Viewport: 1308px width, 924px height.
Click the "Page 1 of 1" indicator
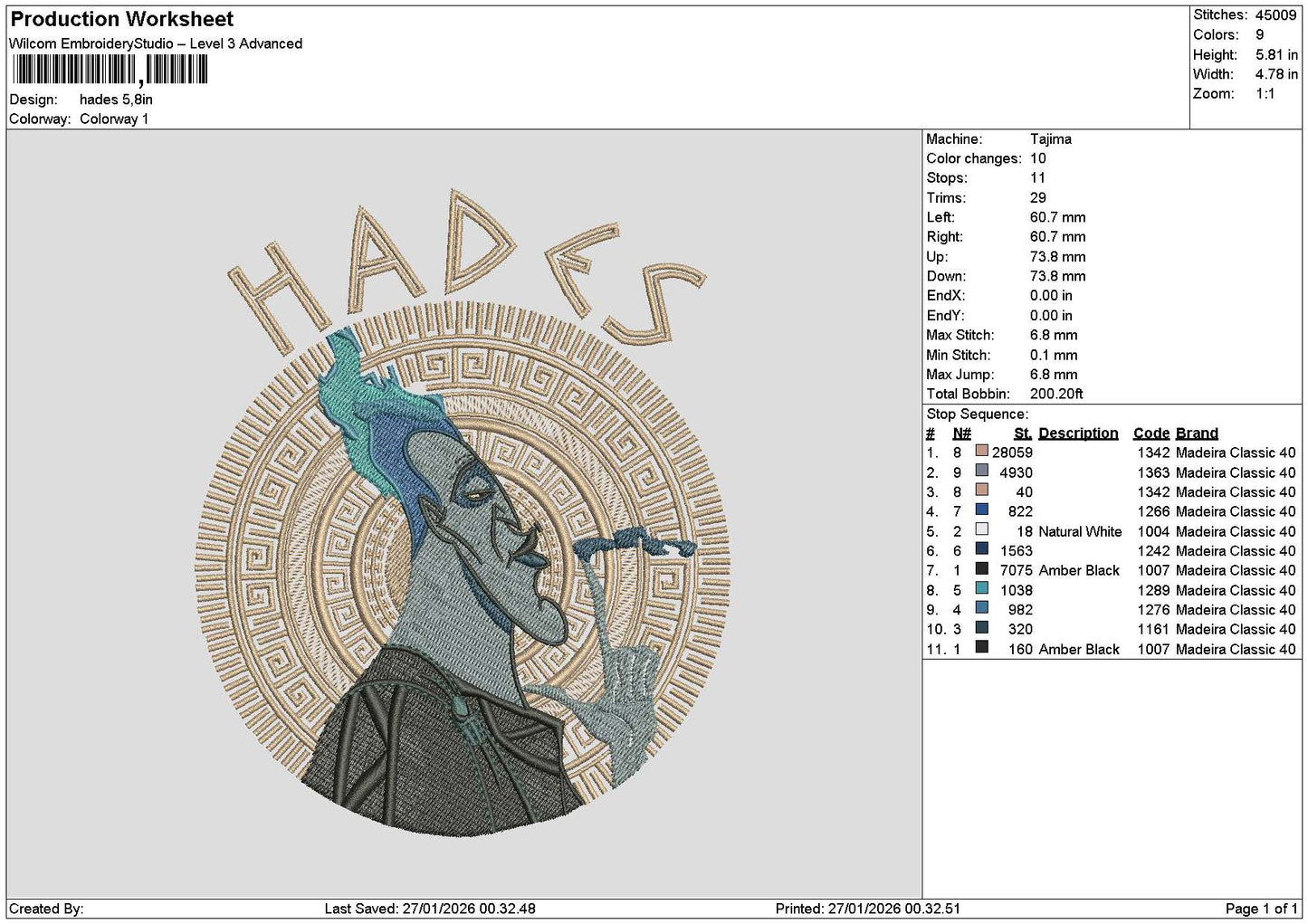(x=1261, y=909)
